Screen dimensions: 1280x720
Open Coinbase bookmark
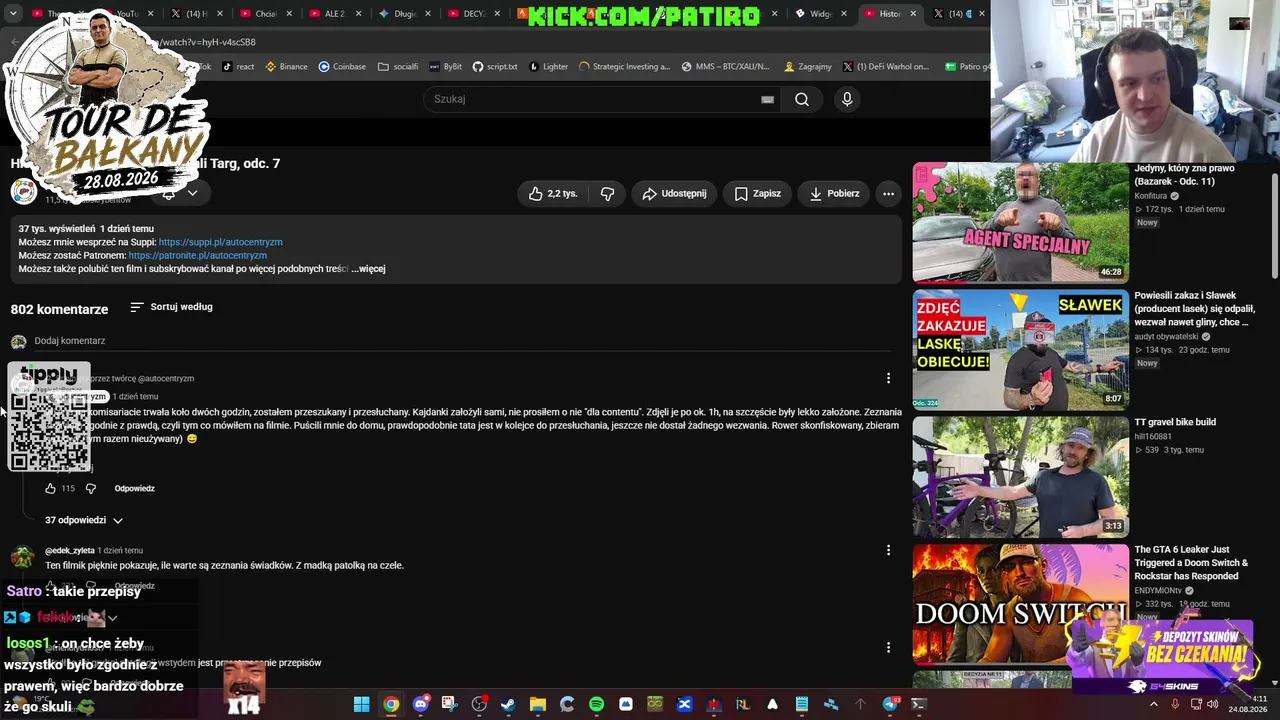(x=342, y=67)
